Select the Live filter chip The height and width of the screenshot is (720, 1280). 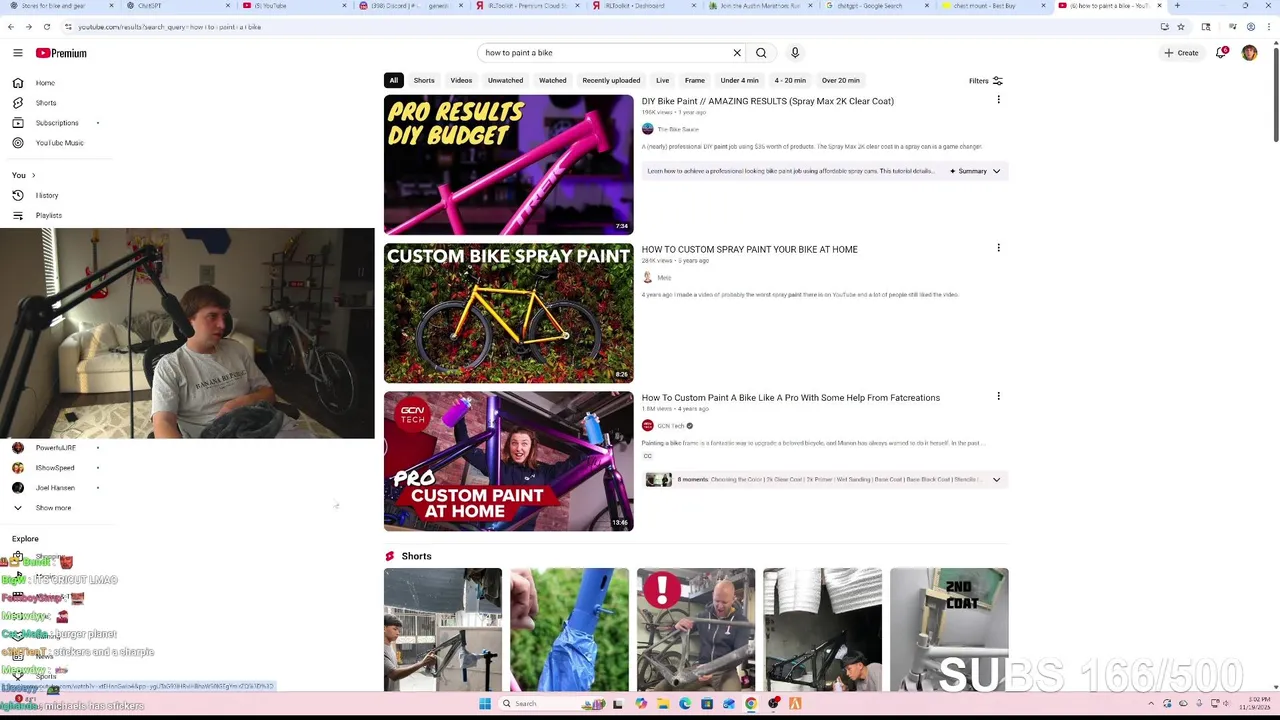662,80
